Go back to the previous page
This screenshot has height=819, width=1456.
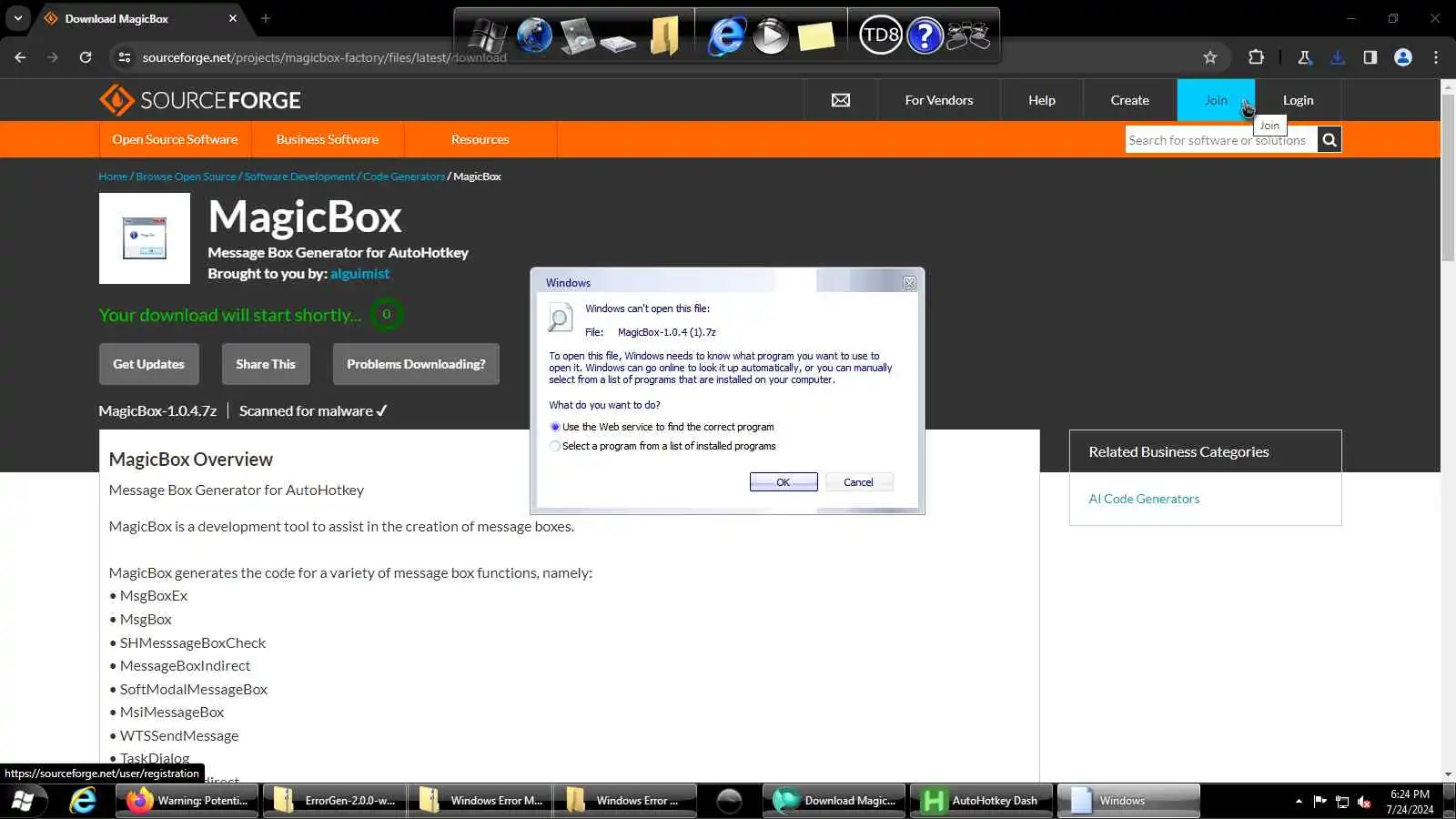[x=20, y=57]
